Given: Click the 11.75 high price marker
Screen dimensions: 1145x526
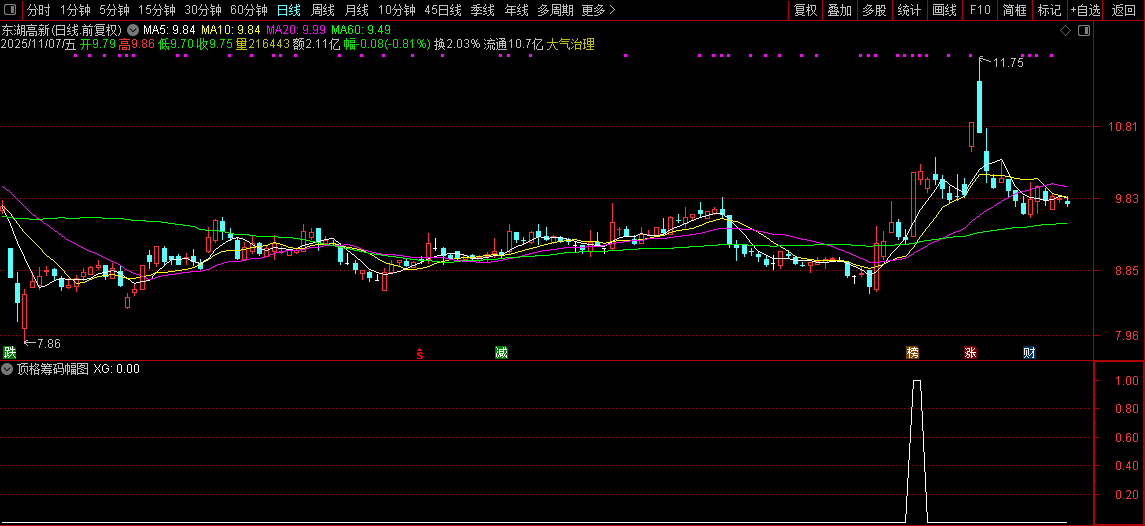Looking at the screenshot, I should (x=1008, y=63).
